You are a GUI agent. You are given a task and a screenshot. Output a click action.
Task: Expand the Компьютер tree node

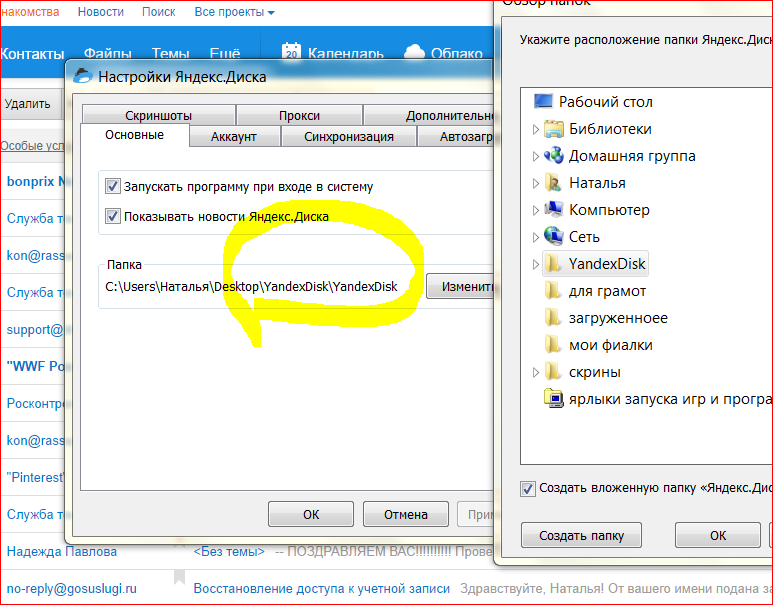click(x=536, y=210)
